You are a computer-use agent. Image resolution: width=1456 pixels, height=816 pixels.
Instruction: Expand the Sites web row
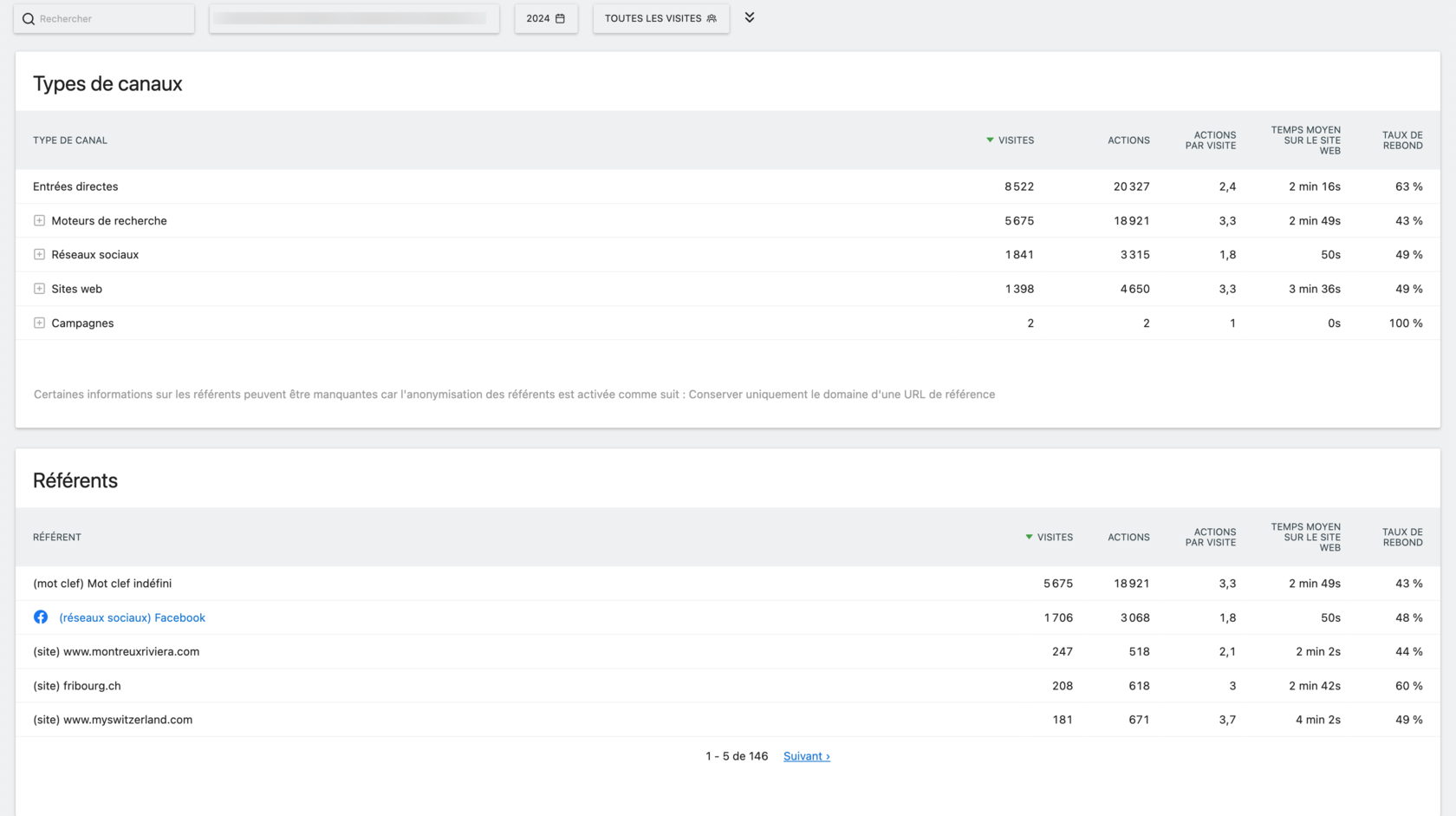coord(39,289)
